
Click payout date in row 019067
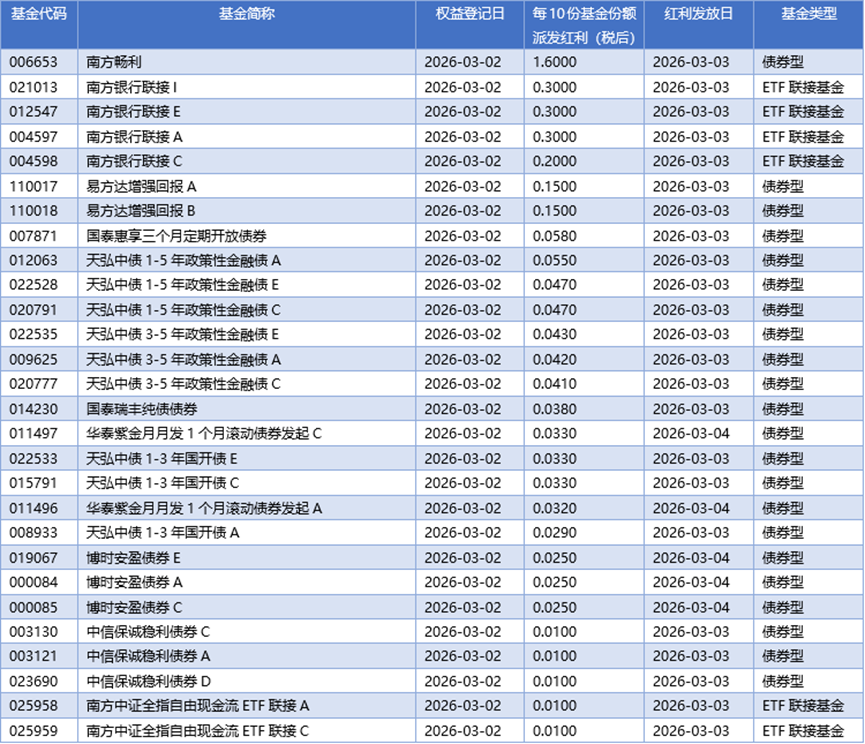pyautogui.click(x=691, y=558)
